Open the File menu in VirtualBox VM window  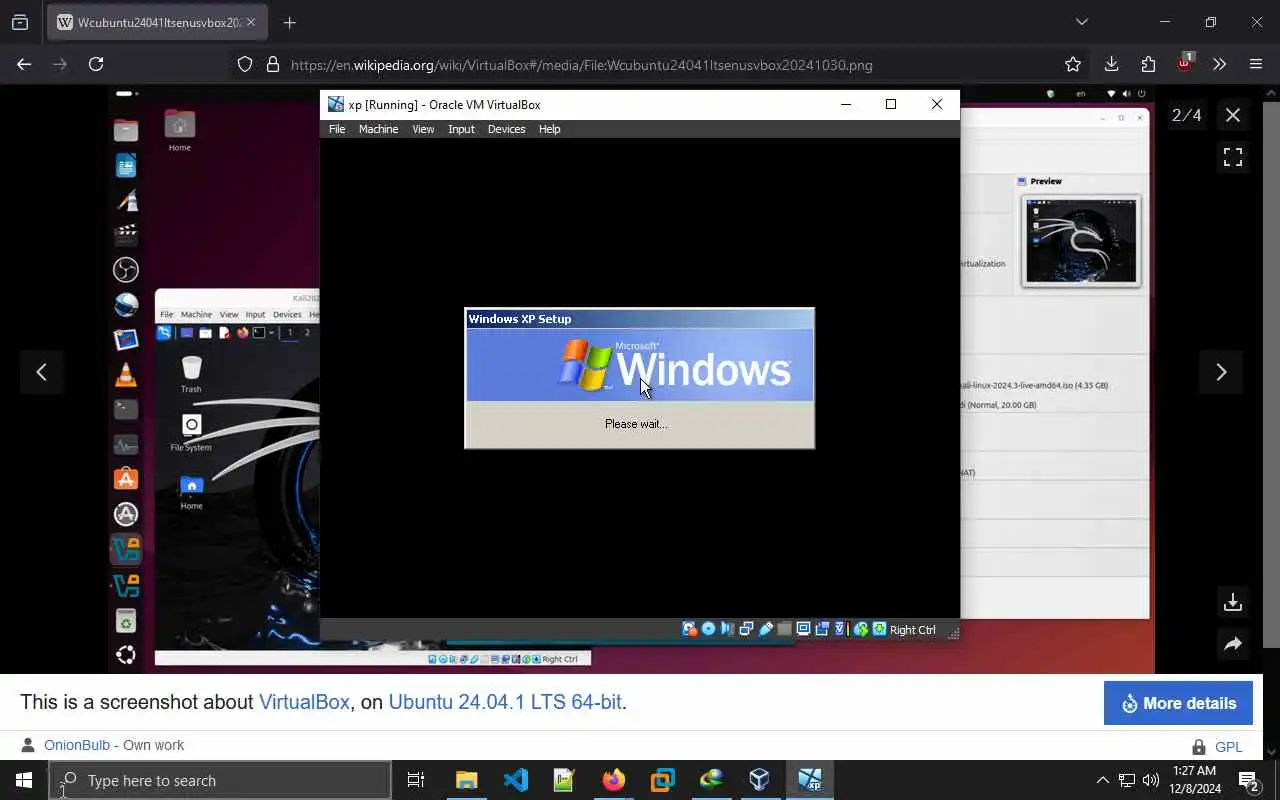[337, 129]
